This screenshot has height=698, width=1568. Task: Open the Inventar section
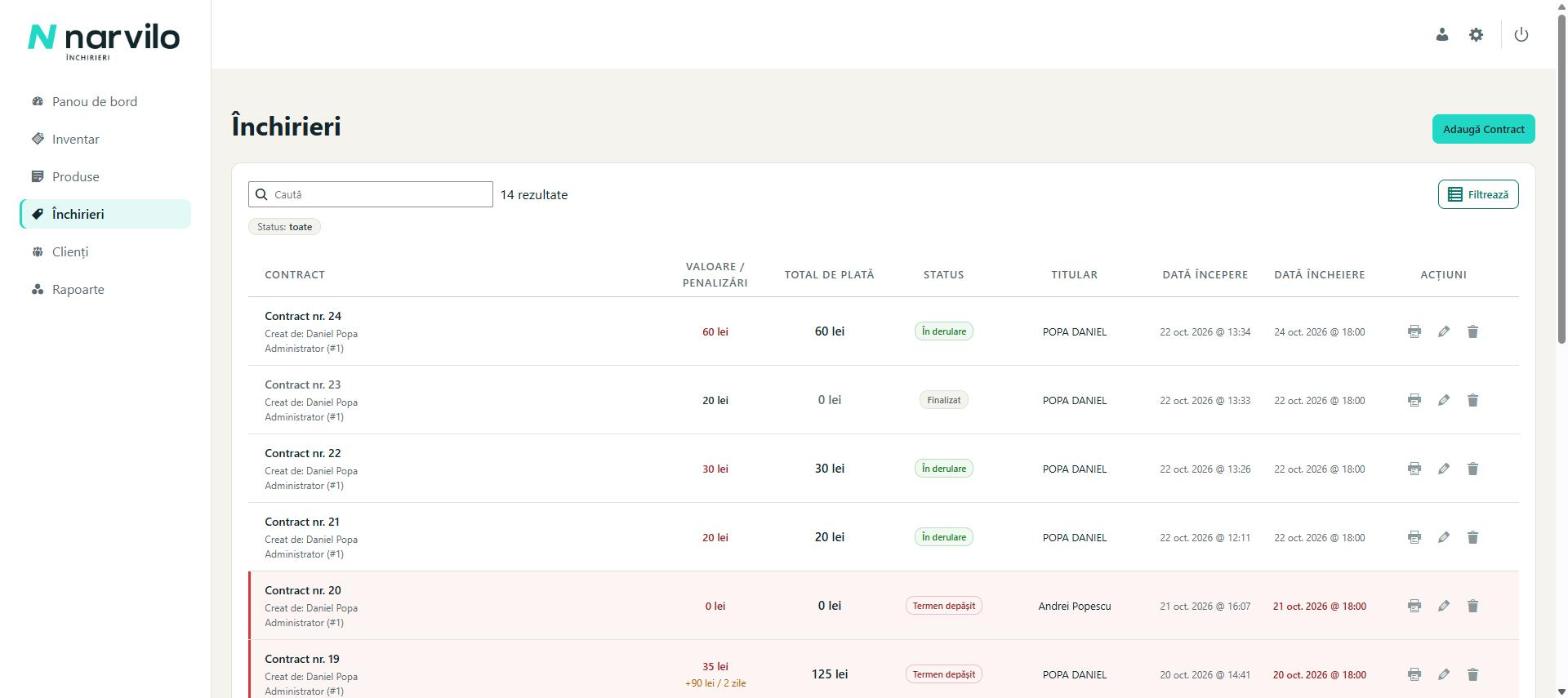[x=105, y=139]
